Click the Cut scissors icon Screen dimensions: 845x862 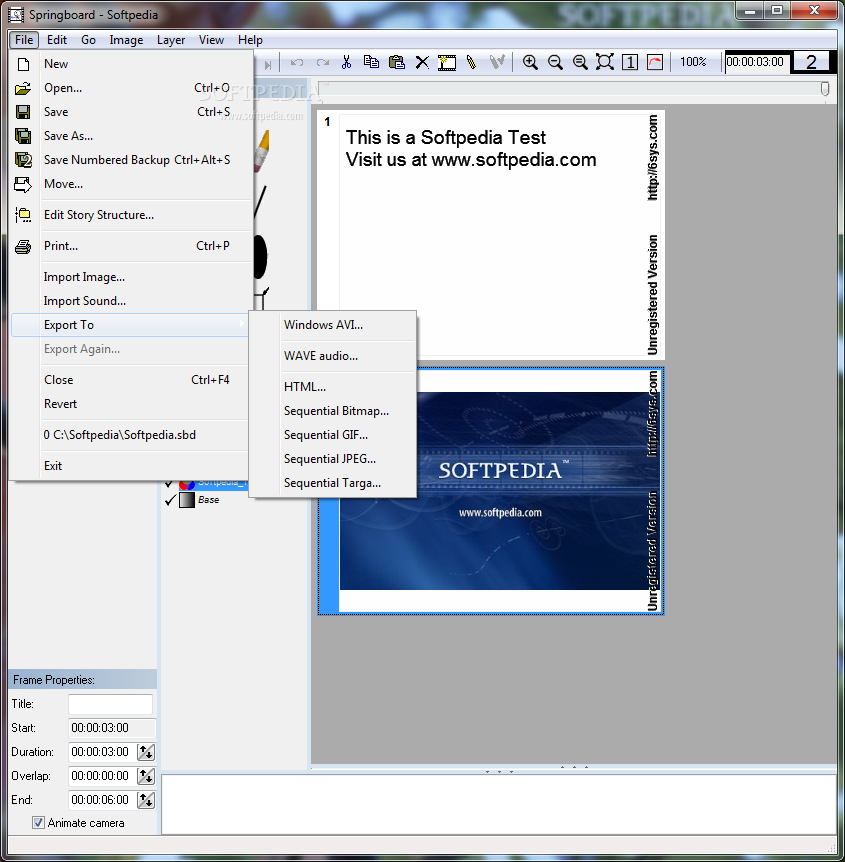[x=346, y=62]
